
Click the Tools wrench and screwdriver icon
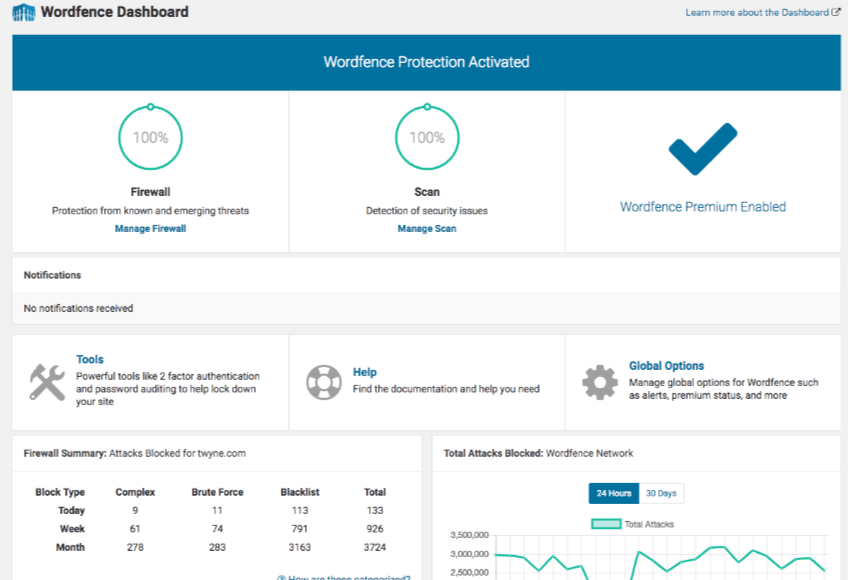(x=47, y=382)
